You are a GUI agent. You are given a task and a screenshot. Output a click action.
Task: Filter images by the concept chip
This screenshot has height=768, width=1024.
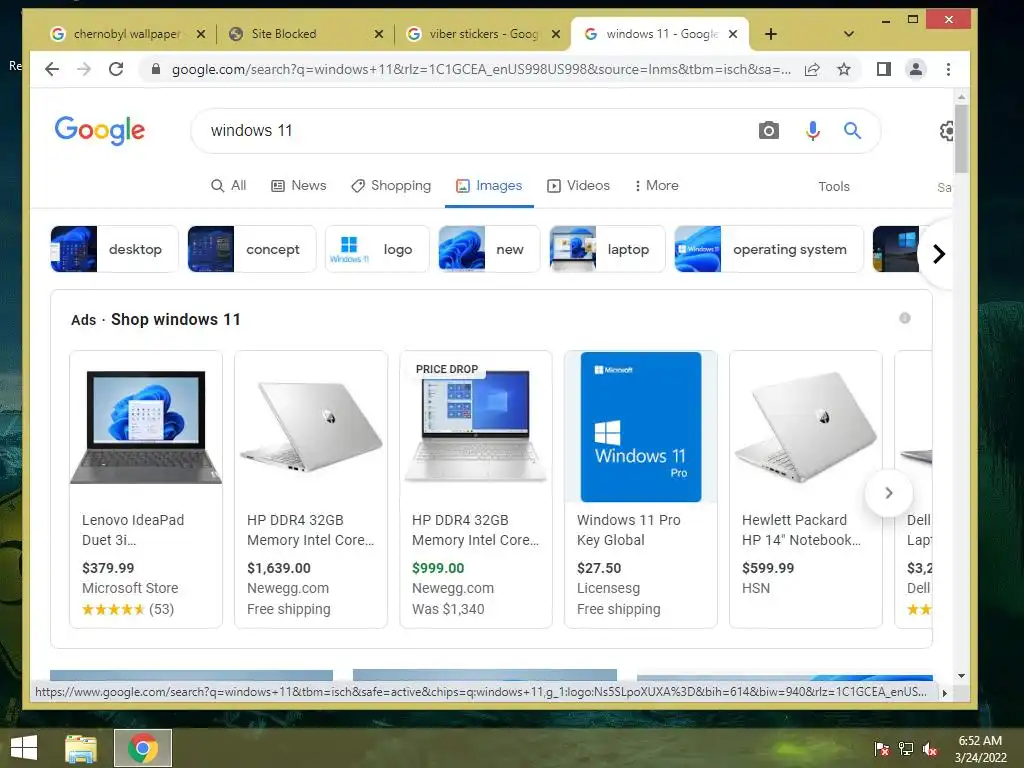pos(251,249)
